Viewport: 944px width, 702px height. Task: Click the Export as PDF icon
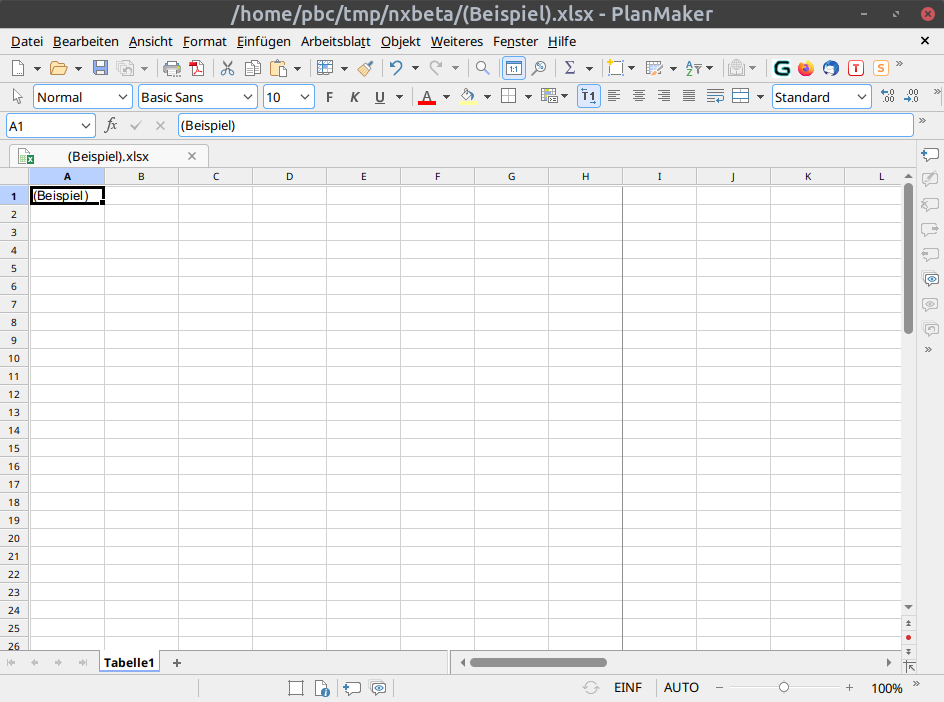pyautogui.click(x=197, y=68)
